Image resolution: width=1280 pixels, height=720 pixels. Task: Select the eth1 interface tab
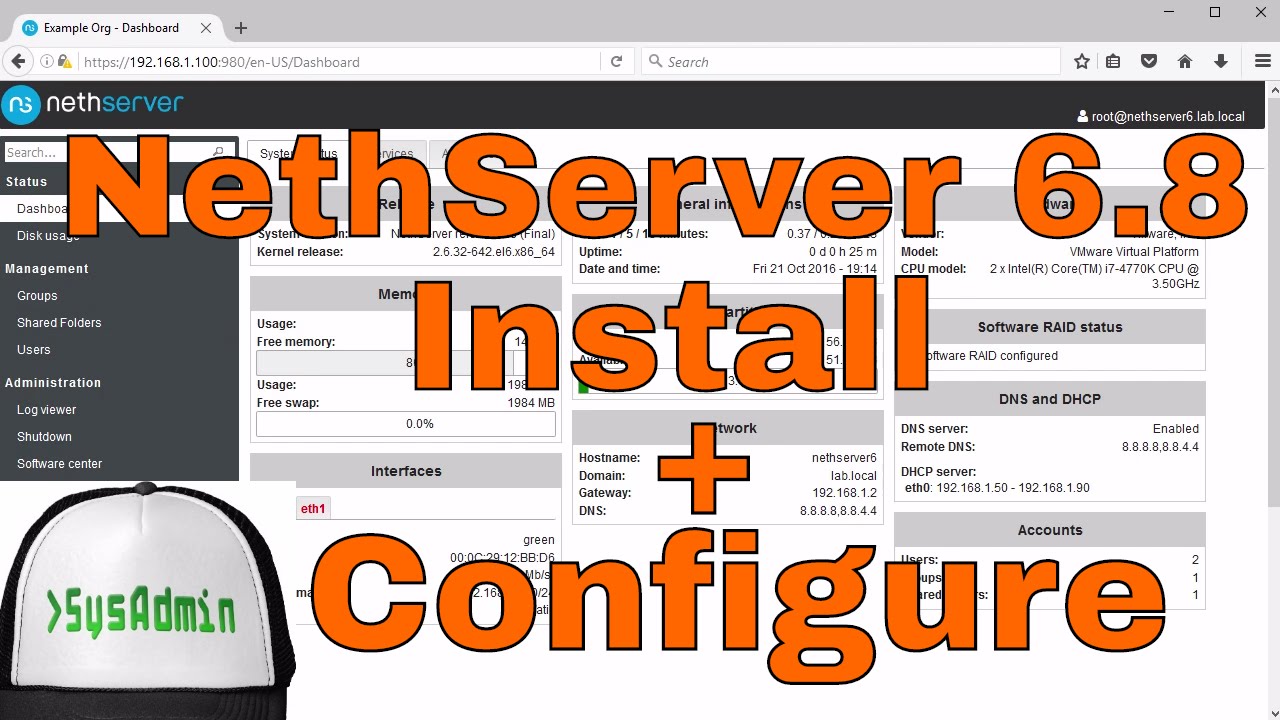pyautogui.click(x=313, y=508)
